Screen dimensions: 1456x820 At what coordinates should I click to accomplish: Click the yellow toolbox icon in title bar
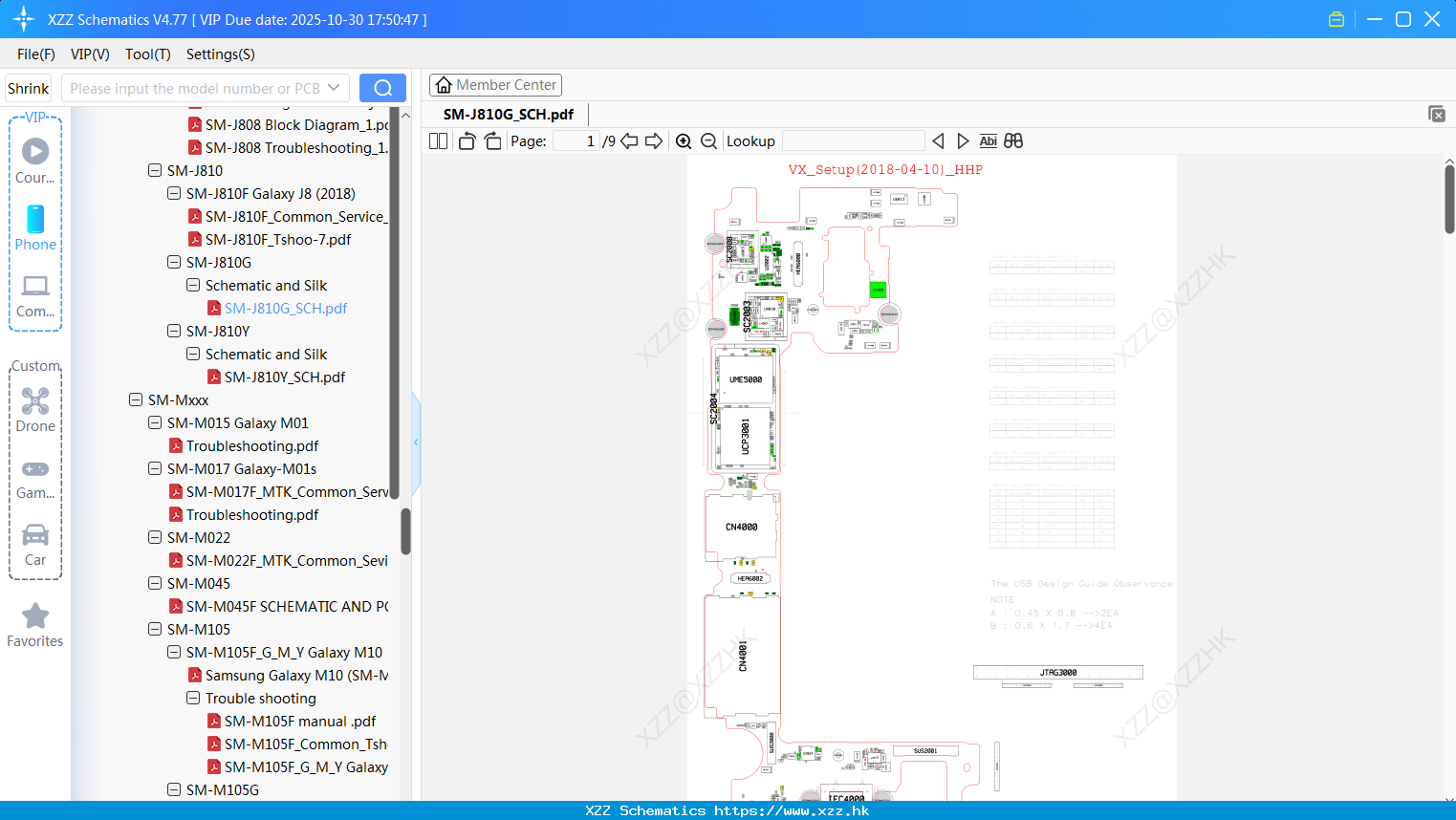[1336, 19]
